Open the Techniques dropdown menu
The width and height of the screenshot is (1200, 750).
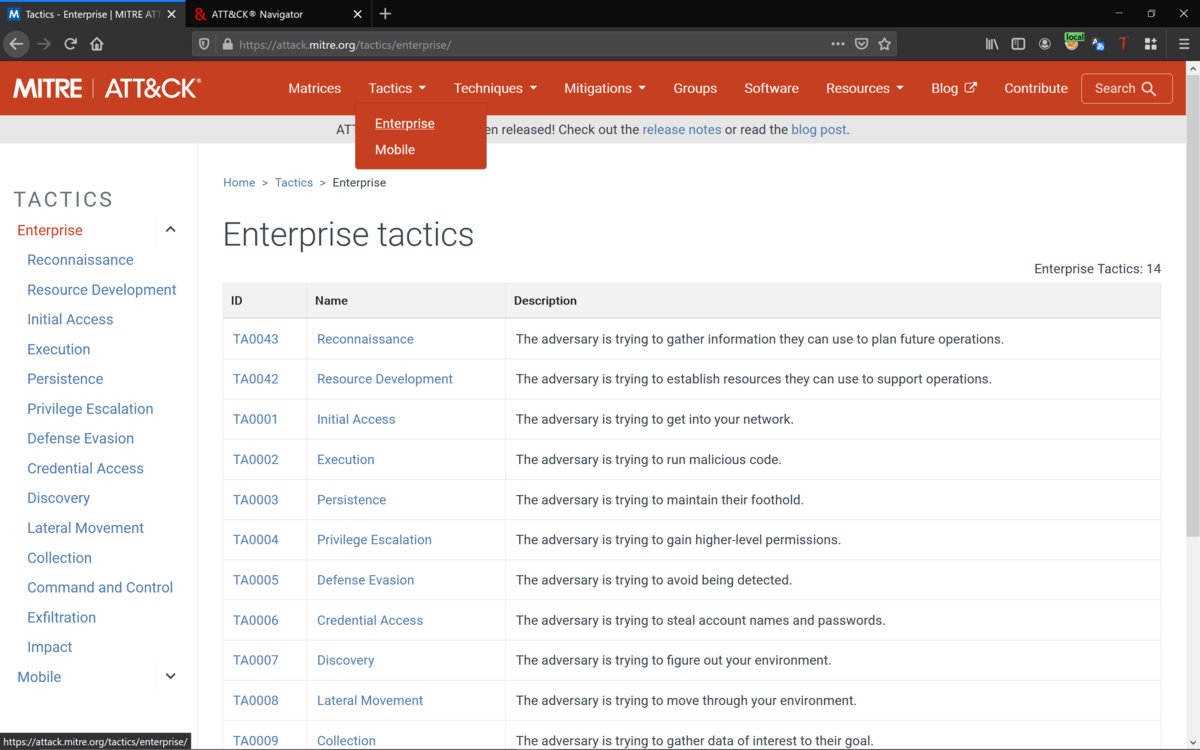pyautogui.click(x=495, y=88)
